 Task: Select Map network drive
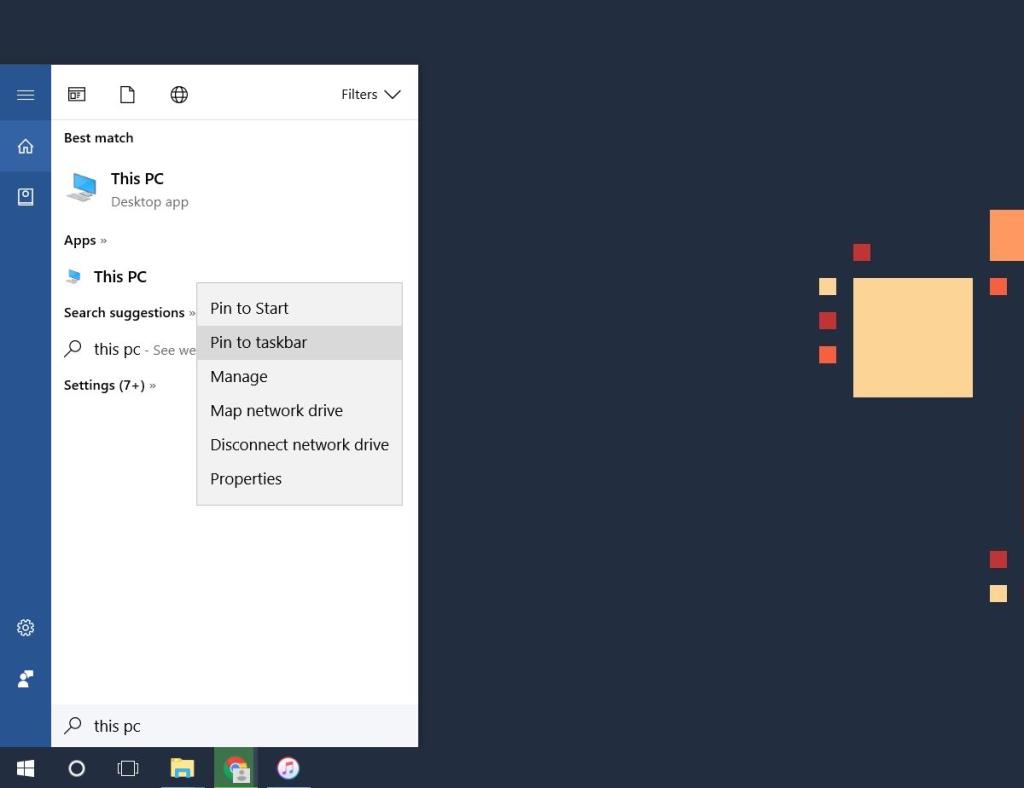(276, 410)
